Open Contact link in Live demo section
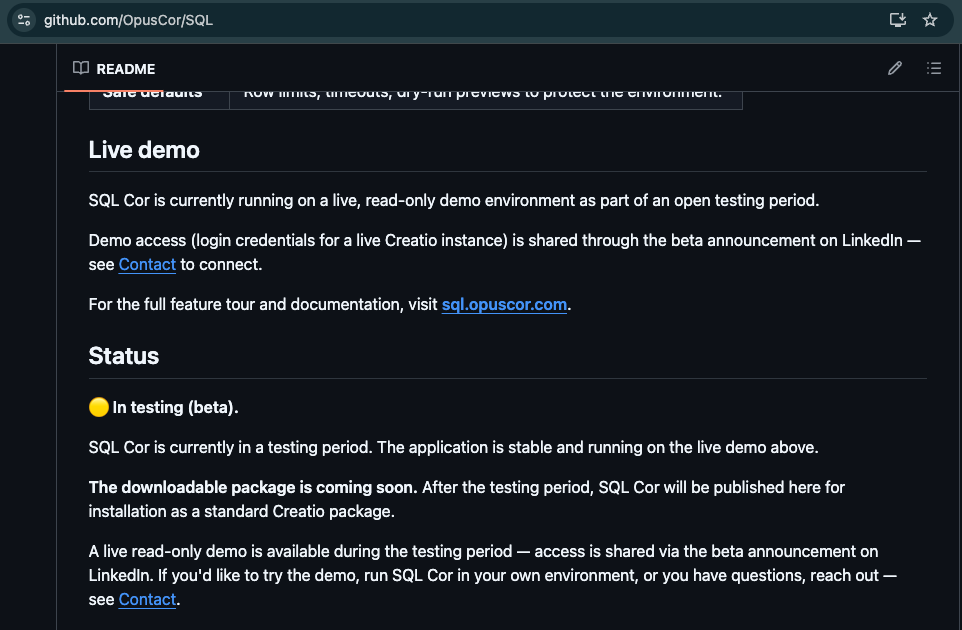The image size is (962, 630). [147, 264]
